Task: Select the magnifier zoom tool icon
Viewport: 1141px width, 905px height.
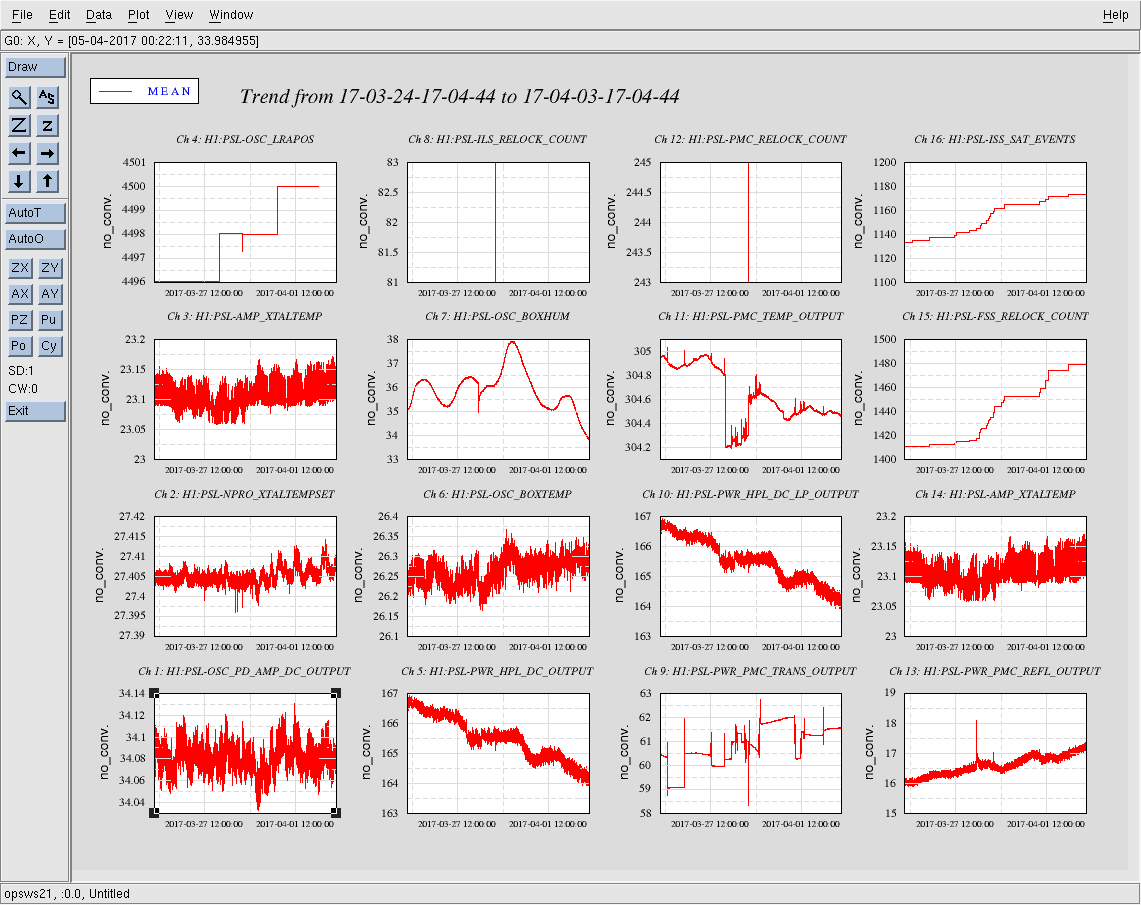Action: click(20, 97)
